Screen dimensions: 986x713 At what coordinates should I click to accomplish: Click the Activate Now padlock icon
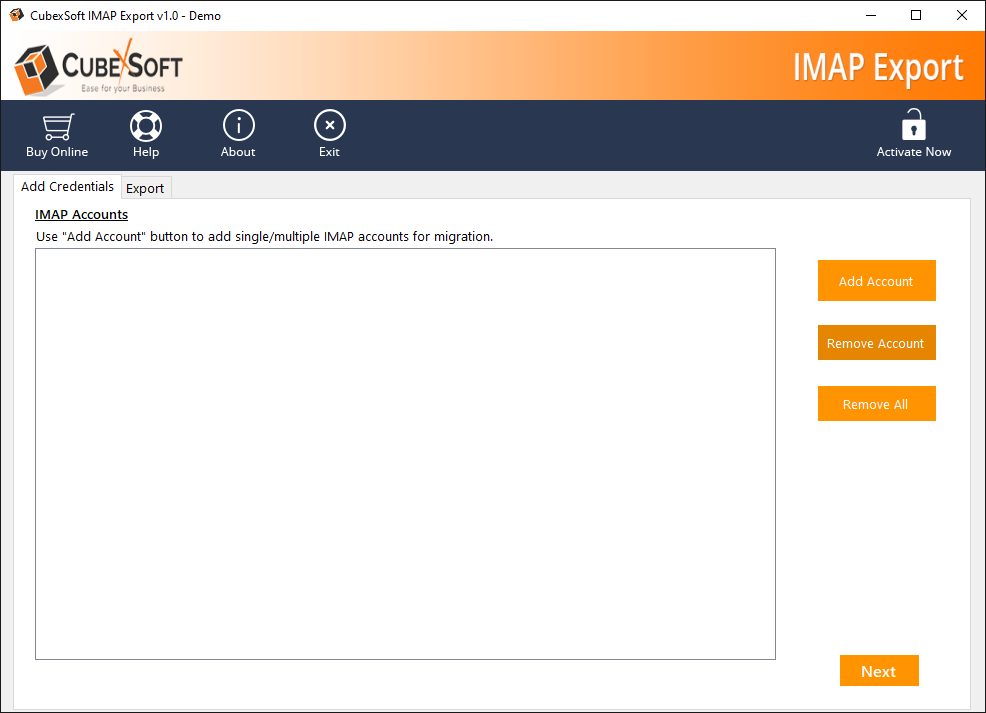click(914, 124)
